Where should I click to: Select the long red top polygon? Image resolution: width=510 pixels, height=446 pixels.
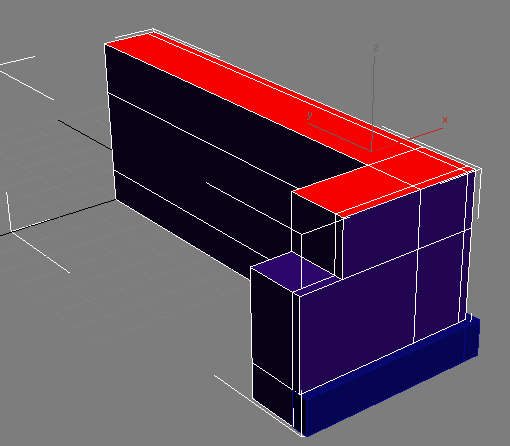coord(253,97)
